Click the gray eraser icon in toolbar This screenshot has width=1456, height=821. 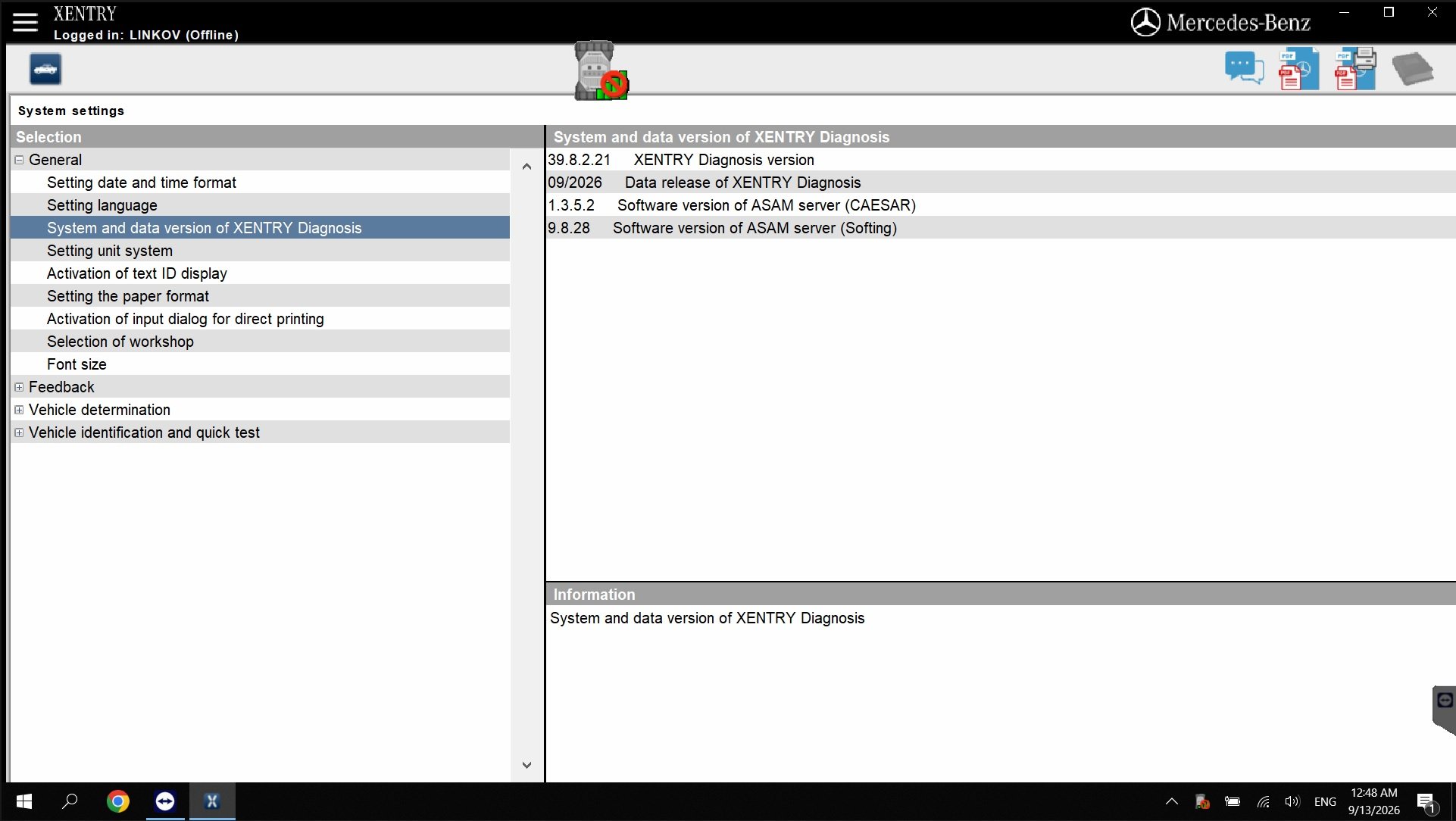pyautogui.click(x=1413, y=69)
